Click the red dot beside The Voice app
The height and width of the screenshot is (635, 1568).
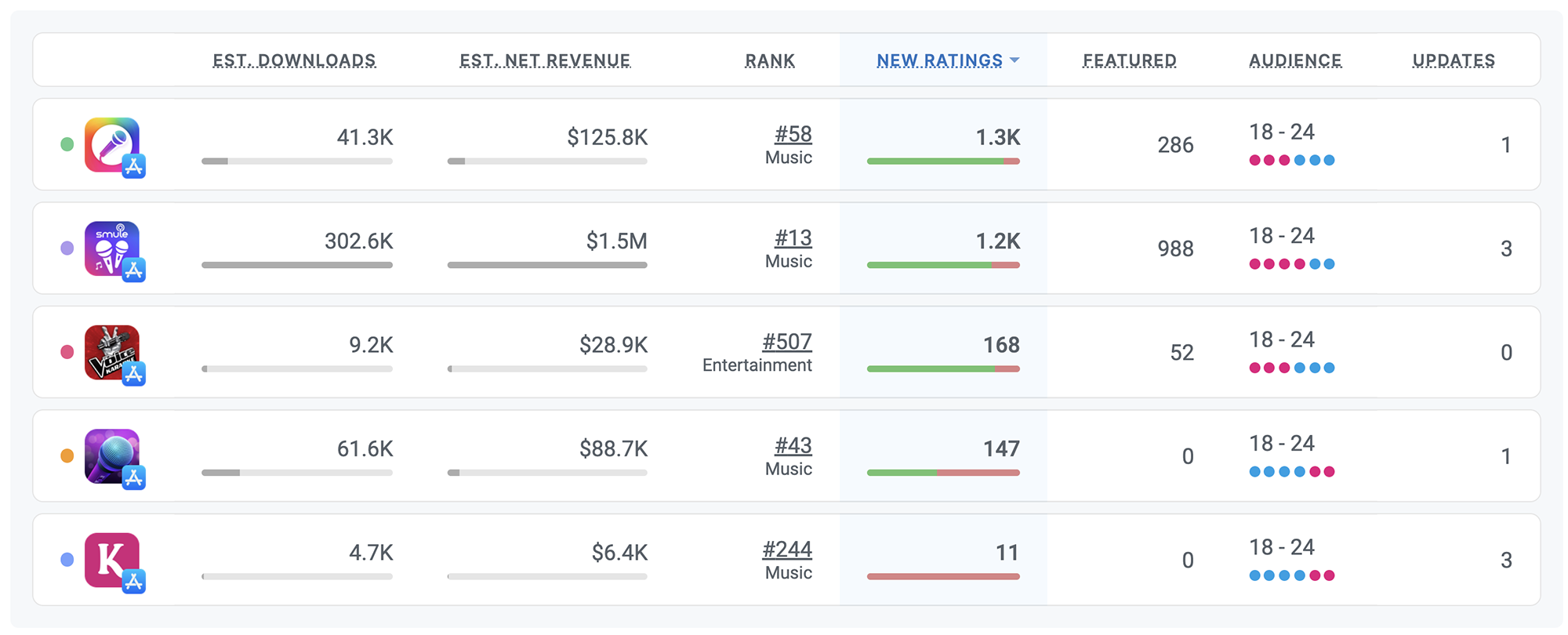tap(67, 352)
